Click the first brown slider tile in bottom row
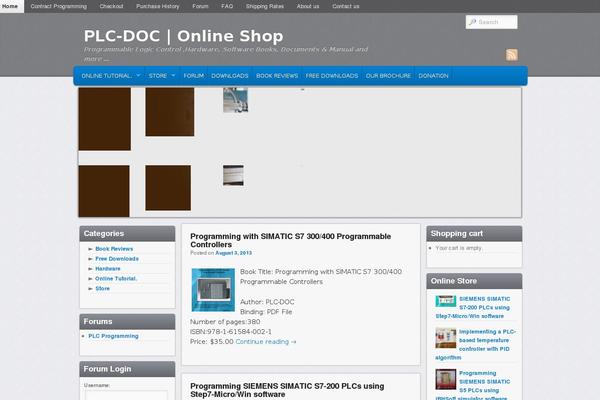The width and height of the screenshot is (600, 400). (104, 191)
